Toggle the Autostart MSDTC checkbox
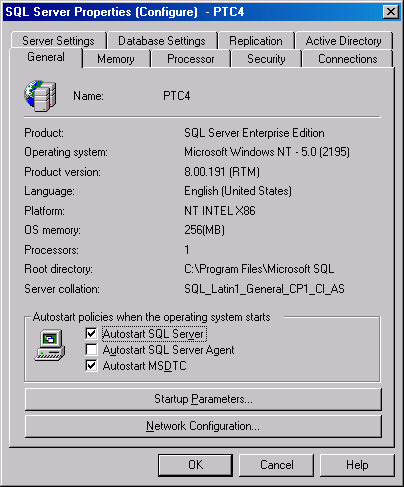This screenshot has height=487, width=404. tap(91, 366)
